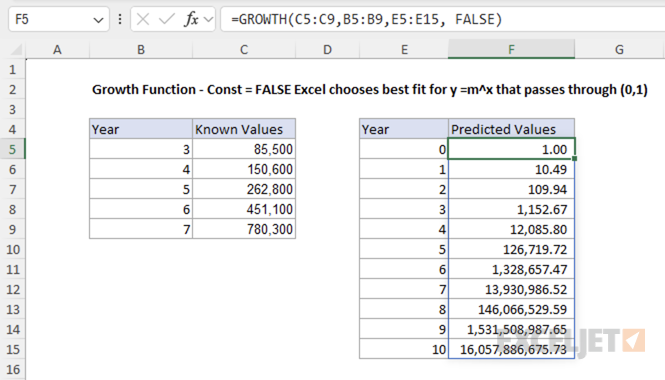Select the cell containing 780,300
Image resolution: width=665 pixels, height=380 pixels.
pyautogui.click(x=244, y=229)
